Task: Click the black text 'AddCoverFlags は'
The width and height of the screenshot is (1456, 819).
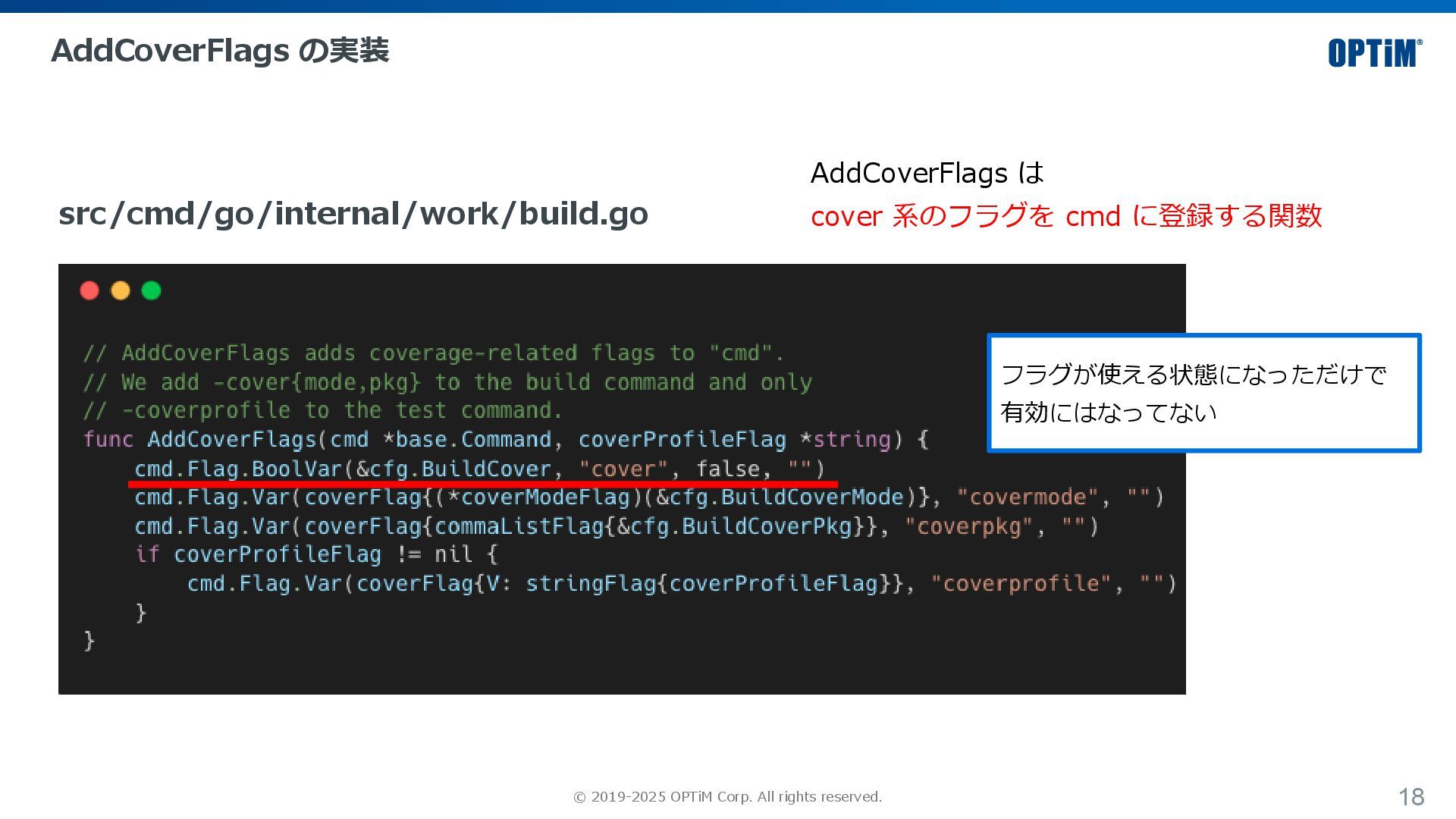Action: pyautogui.click(x=927, y=173)
